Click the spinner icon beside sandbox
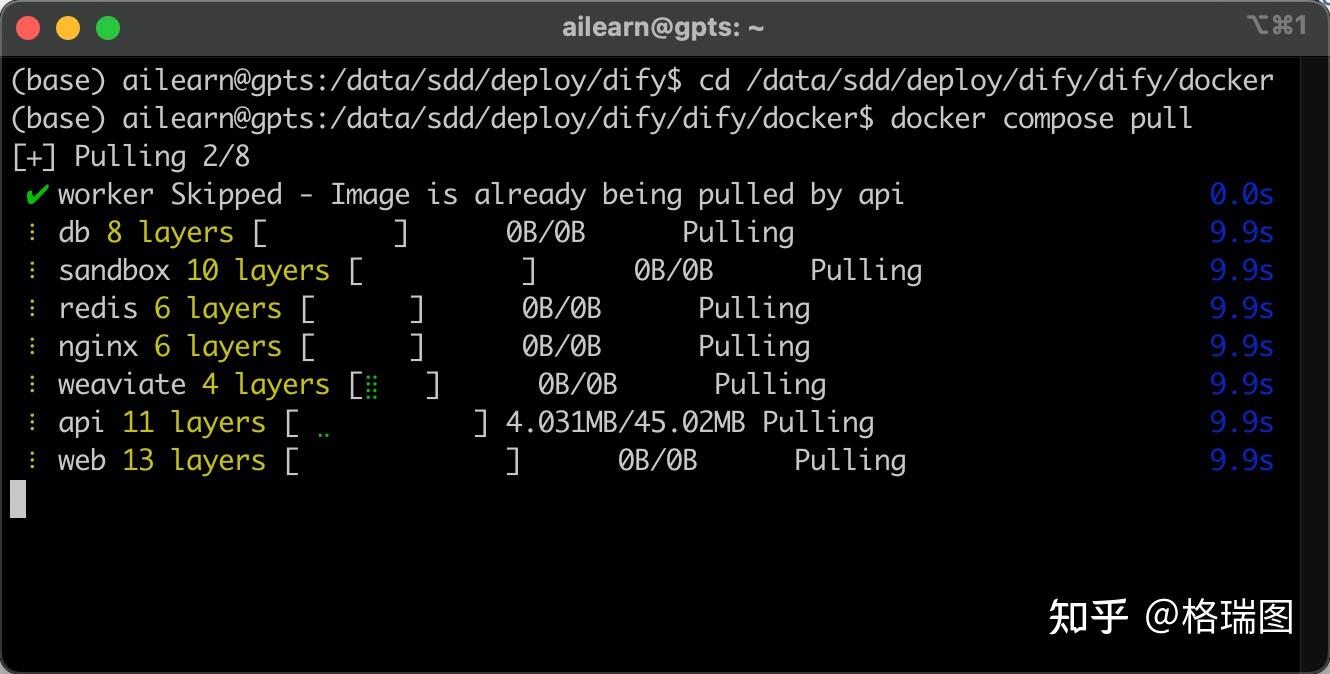 [x=33, y=271]
